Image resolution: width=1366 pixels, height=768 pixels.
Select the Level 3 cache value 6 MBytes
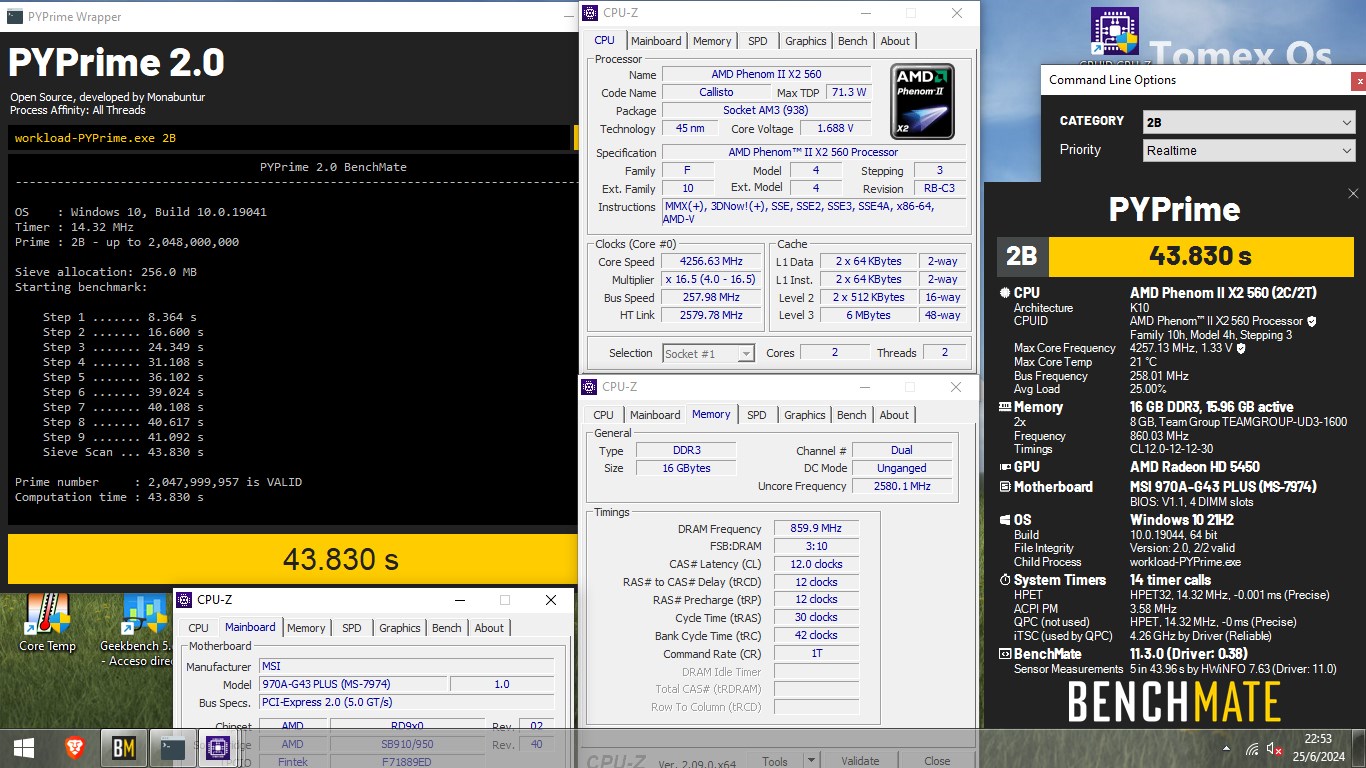pos(868,315)
